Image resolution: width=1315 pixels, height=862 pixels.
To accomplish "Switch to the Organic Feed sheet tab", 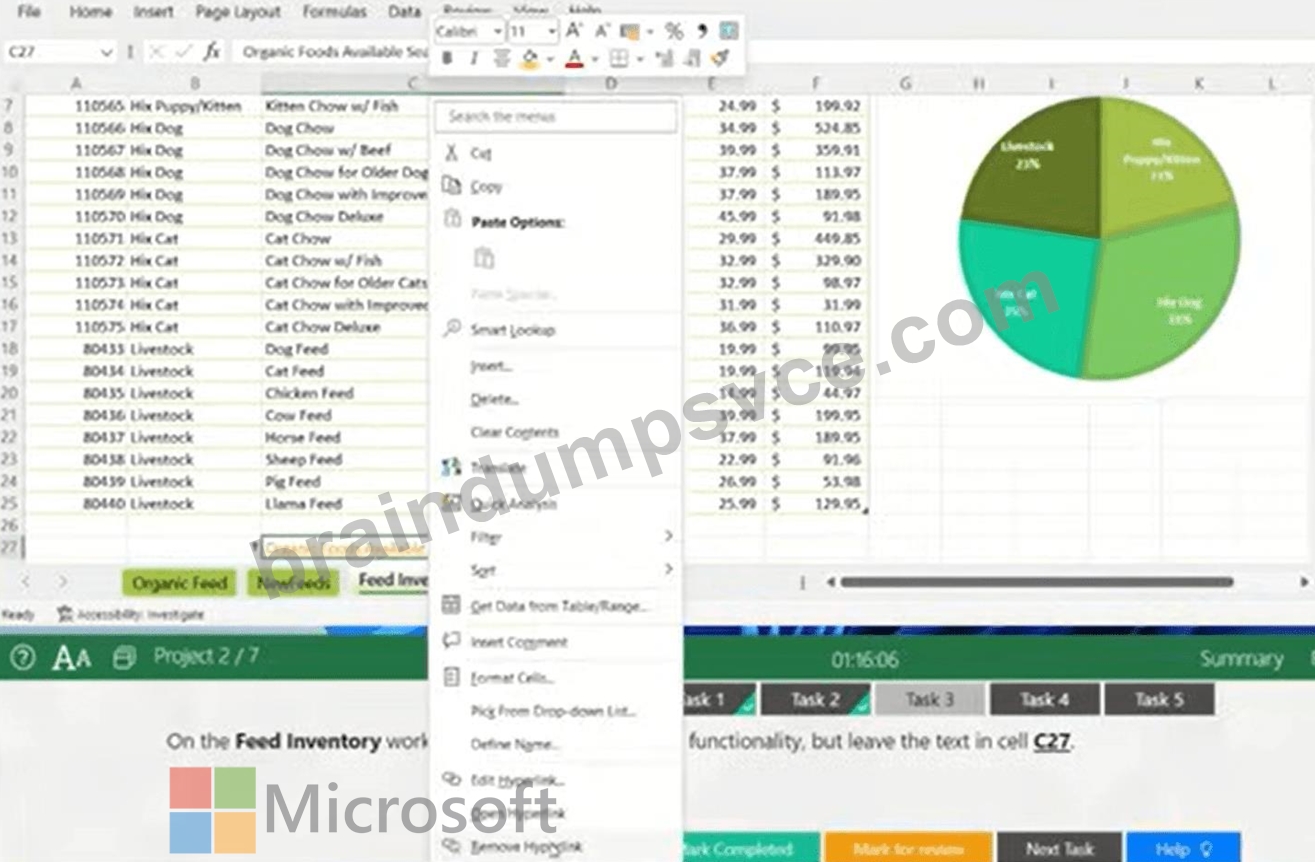I will [x=180, y=583].
